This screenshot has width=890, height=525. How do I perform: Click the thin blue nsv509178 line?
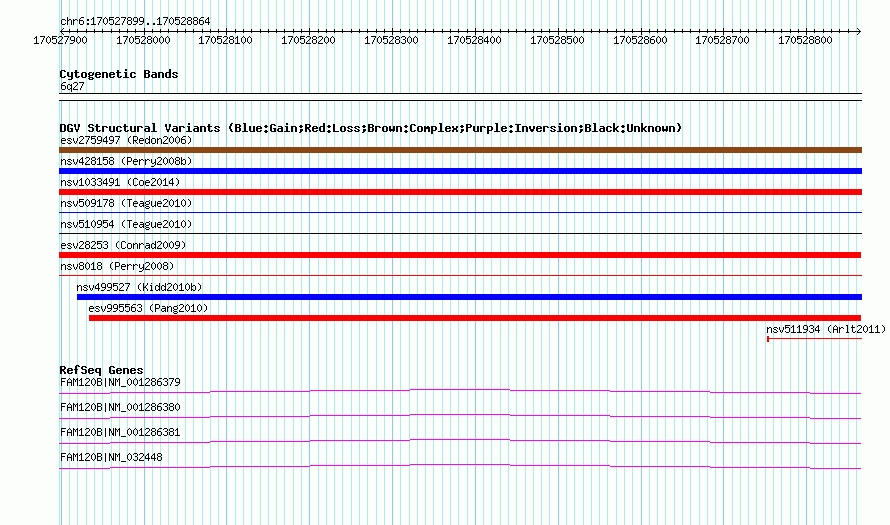[x=460, y=213]
